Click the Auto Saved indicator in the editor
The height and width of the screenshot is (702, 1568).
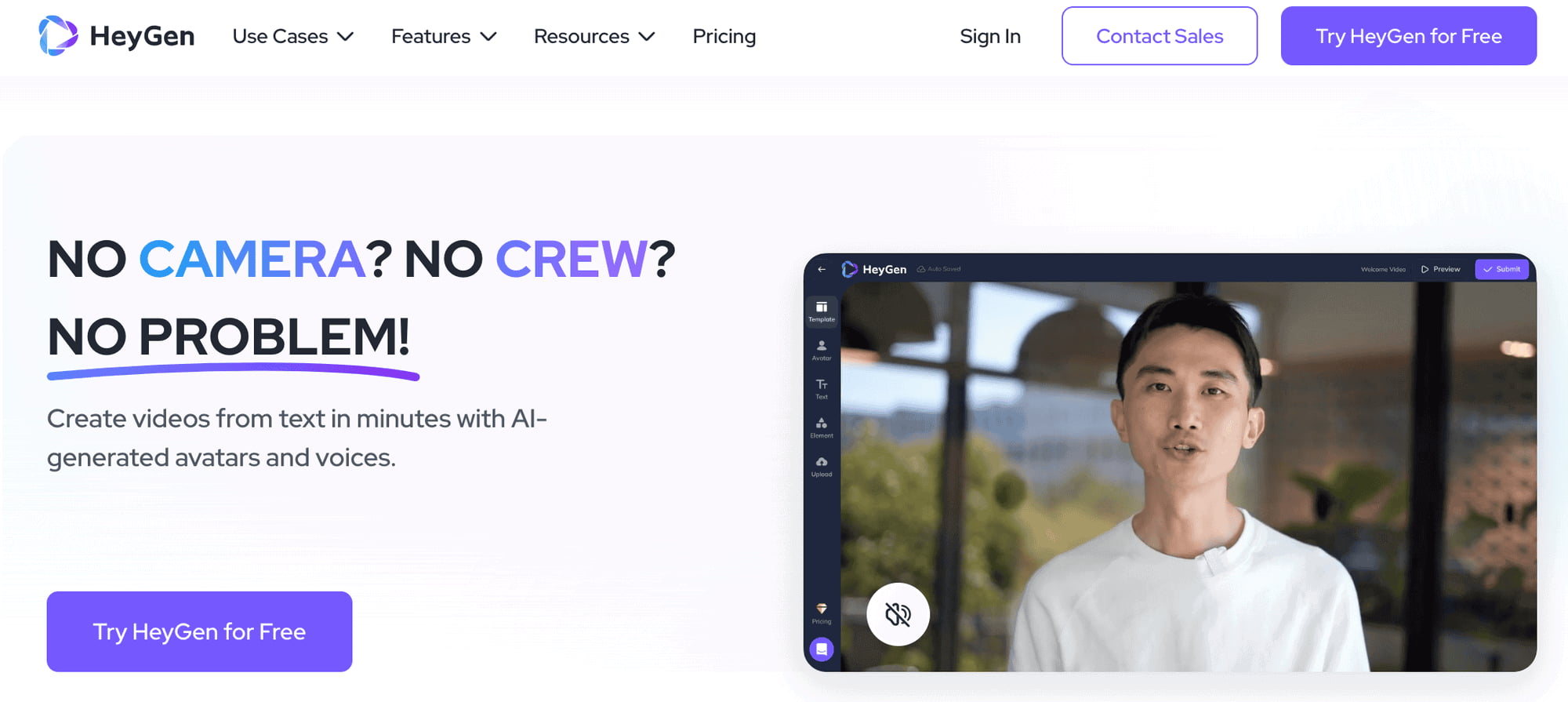[939, 269]
